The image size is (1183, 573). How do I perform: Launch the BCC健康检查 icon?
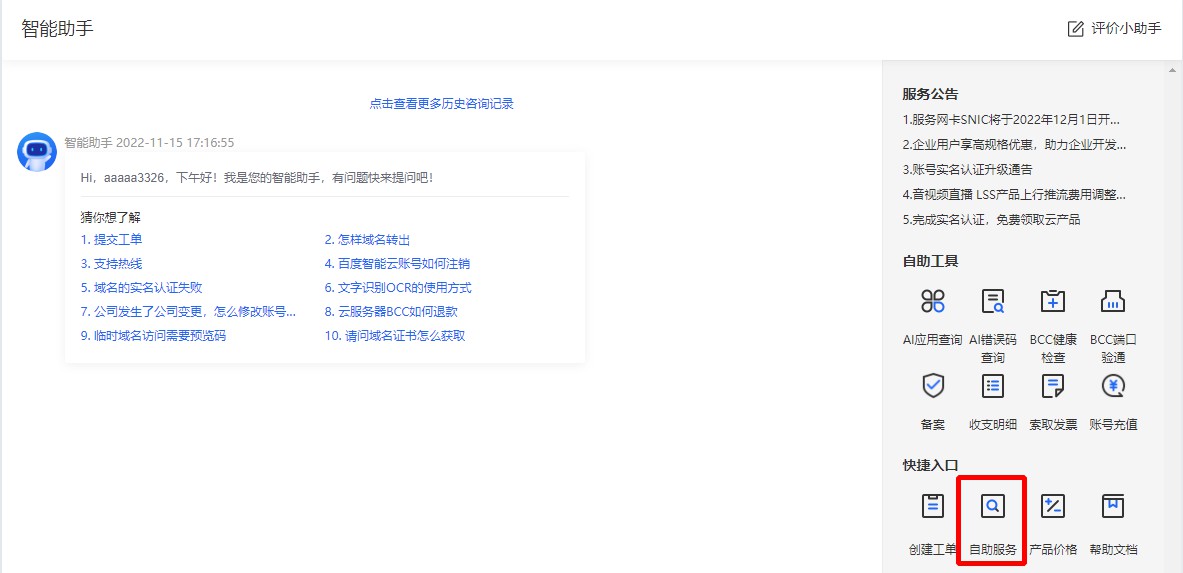click(1052, 300)
